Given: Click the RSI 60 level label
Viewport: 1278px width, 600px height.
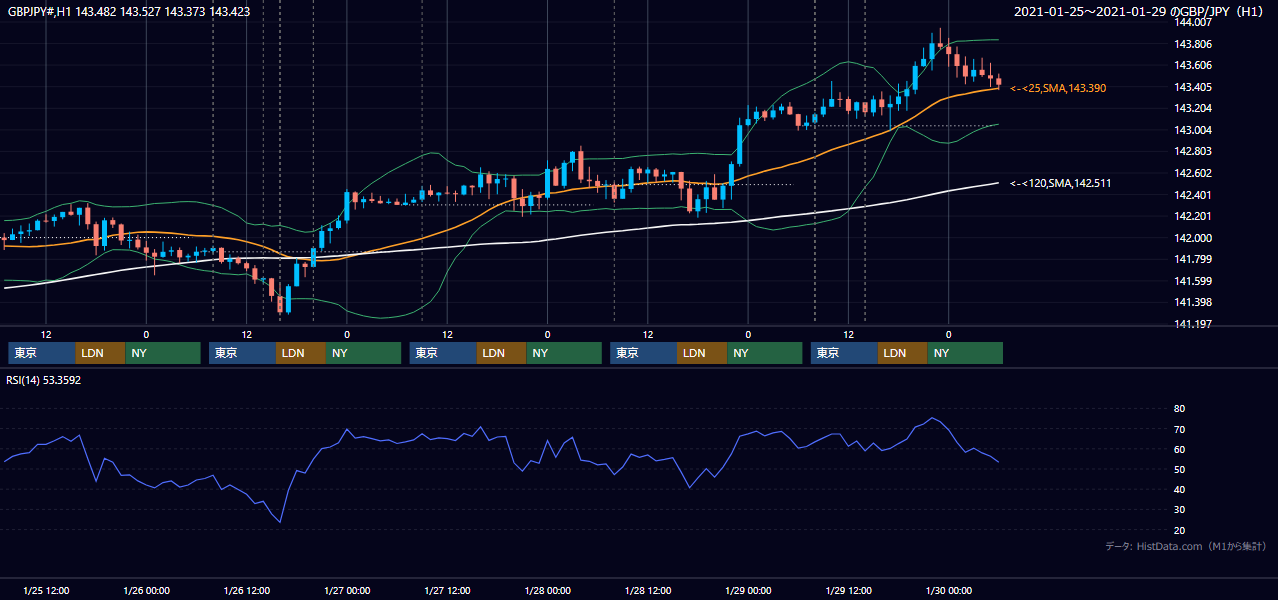Looking at the screenshot, I should [x=1179, y=449].
